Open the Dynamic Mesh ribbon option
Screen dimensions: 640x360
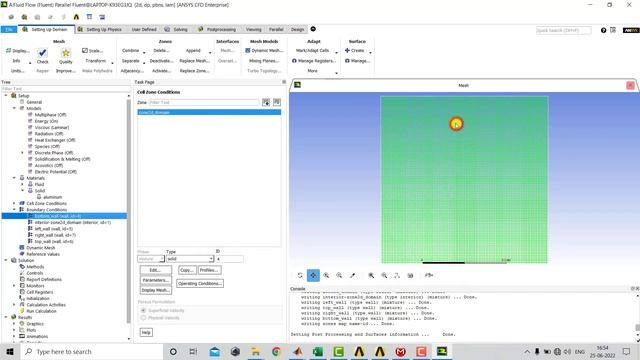(264, 51)
